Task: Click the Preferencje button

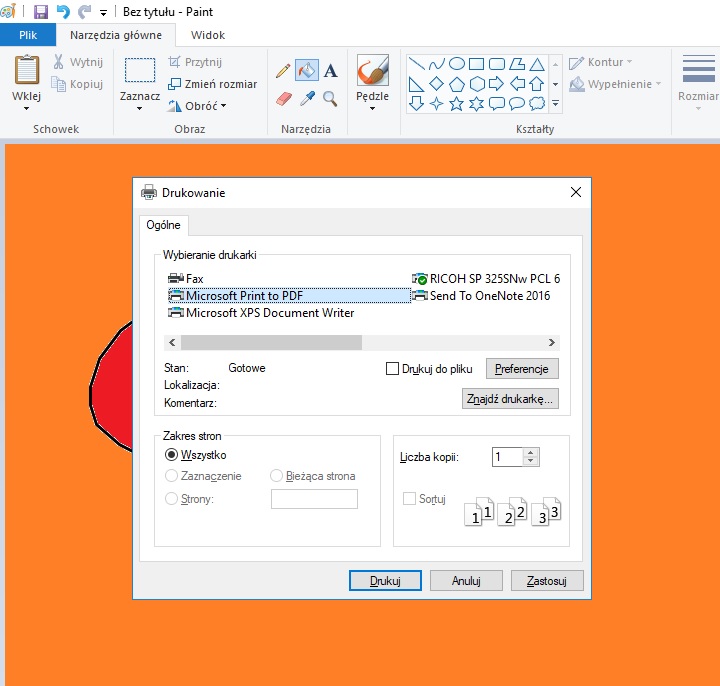Action: tap(522, 369)
